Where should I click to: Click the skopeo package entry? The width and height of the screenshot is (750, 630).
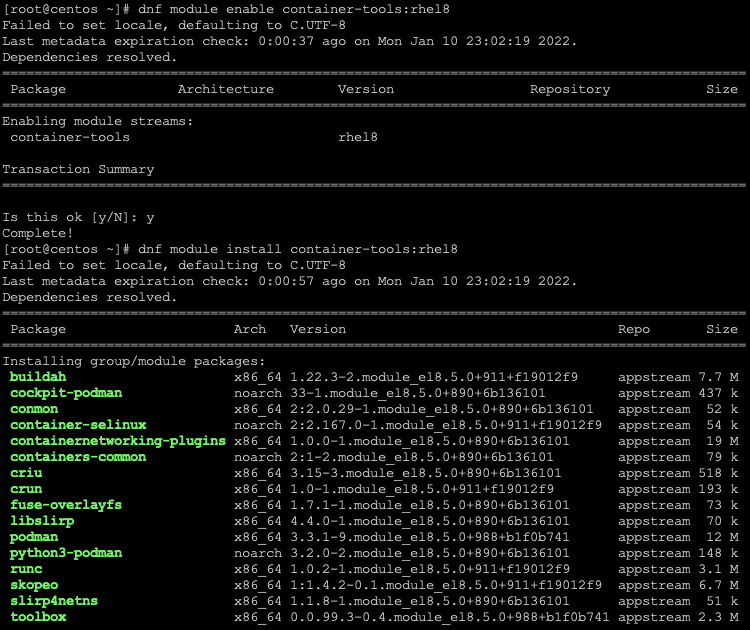34,585
